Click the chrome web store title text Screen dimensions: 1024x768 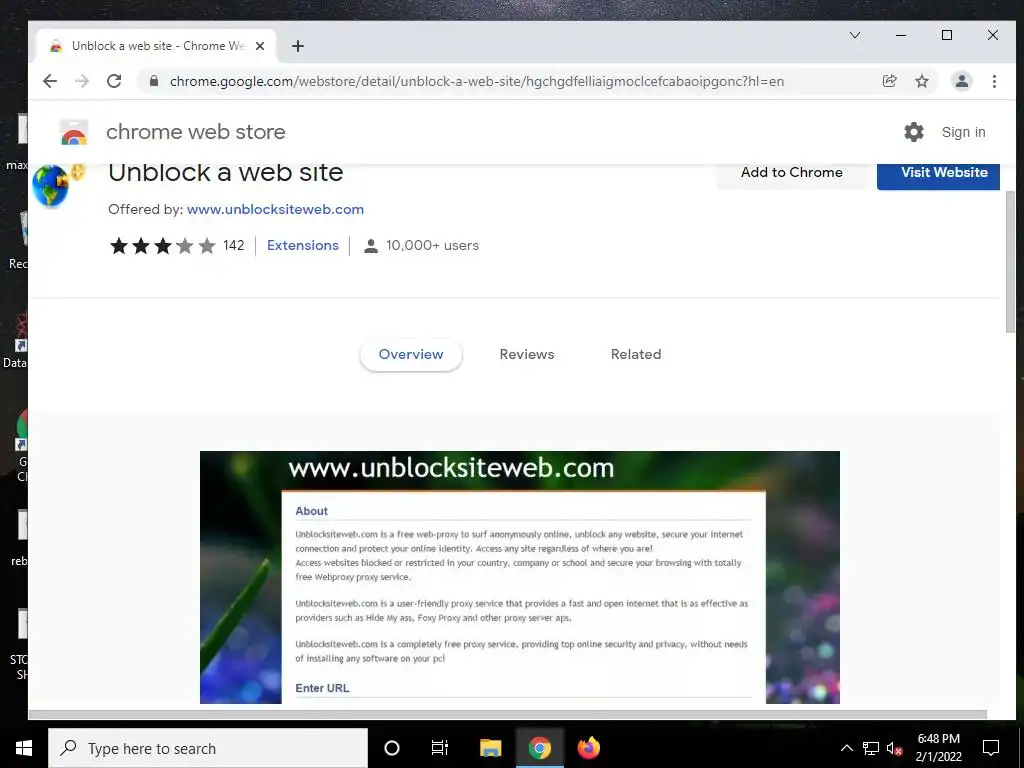coord(196,132)
